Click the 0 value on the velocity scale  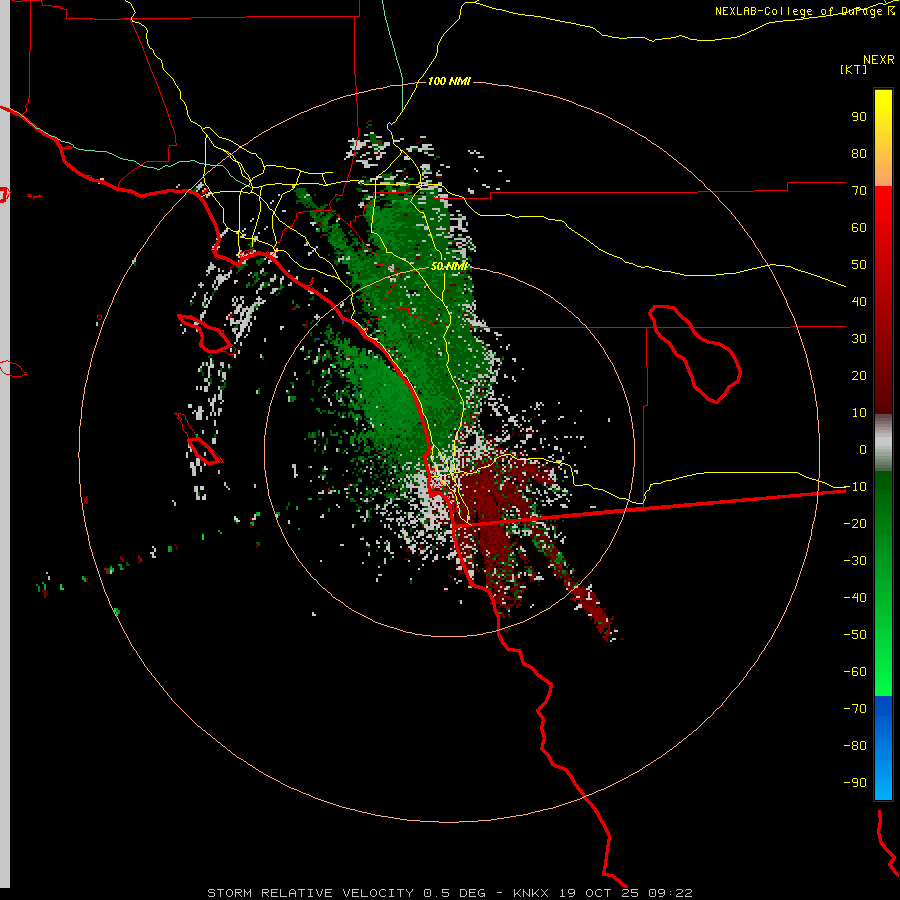click(x=863, y=449)
